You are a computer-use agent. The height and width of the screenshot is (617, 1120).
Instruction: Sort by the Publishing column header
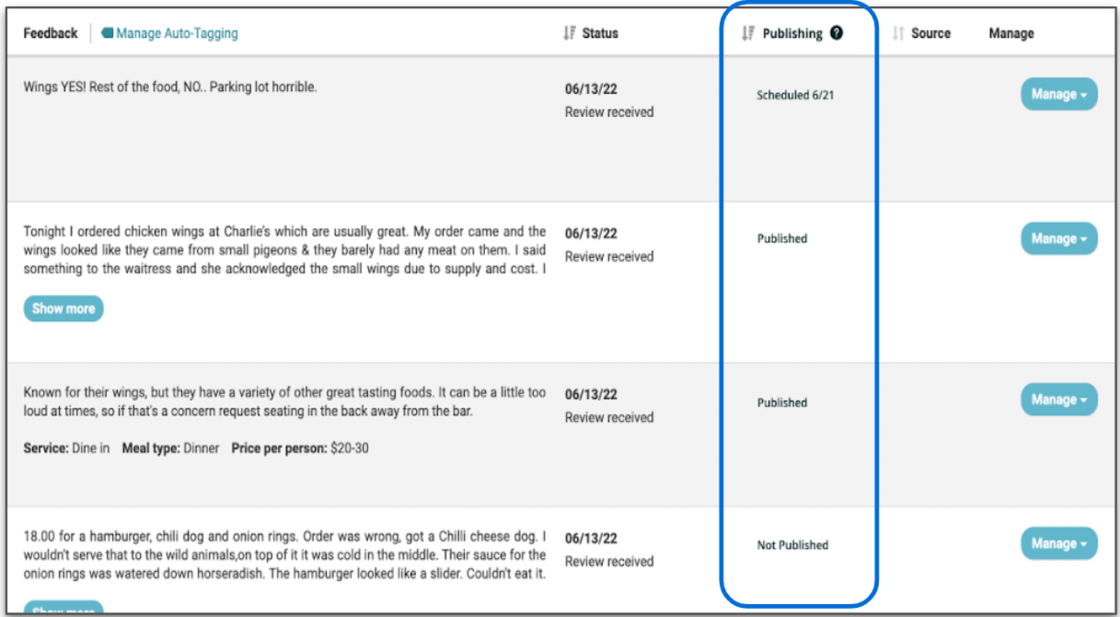click(792, 33)
